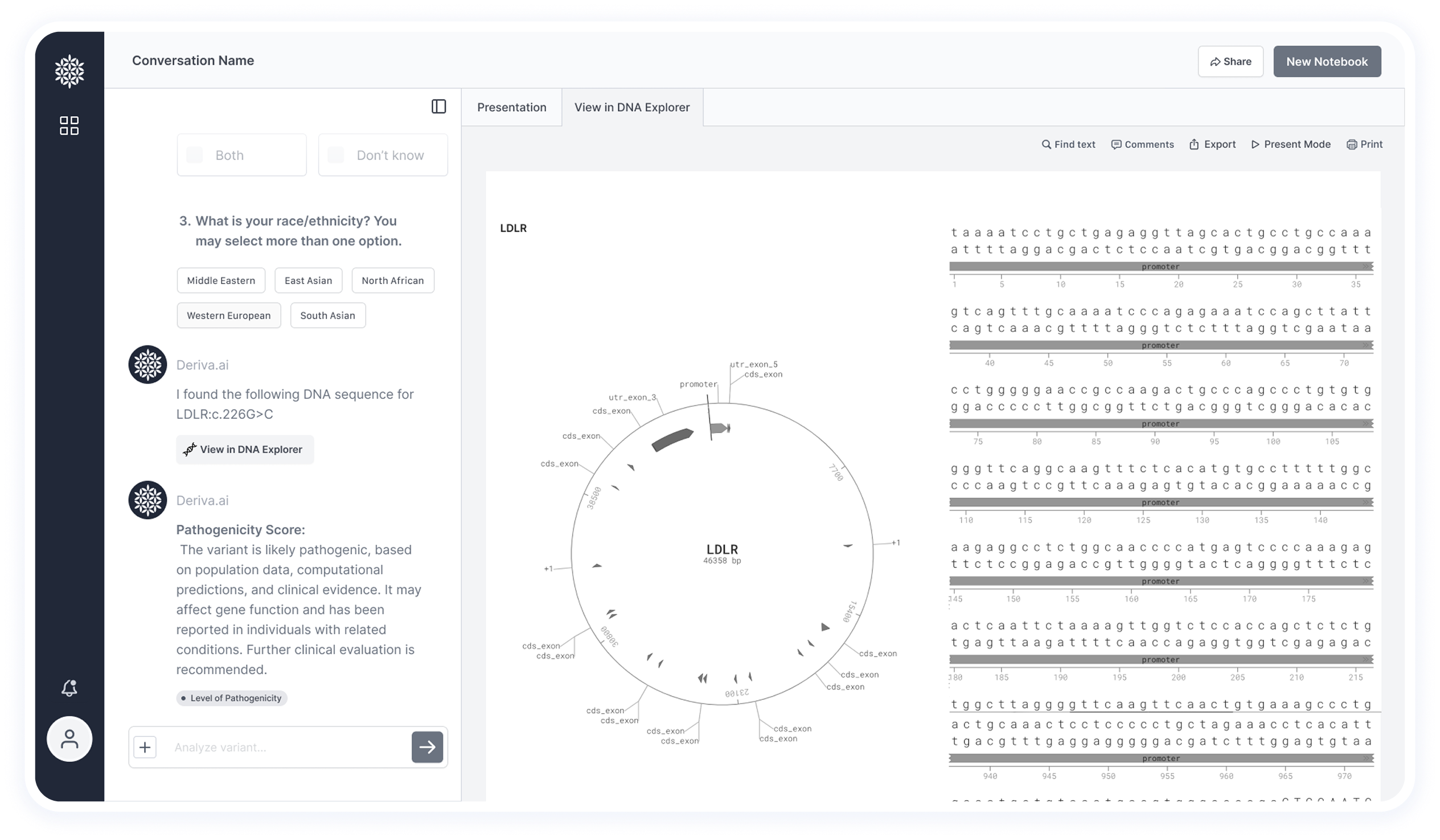
Task: Open notifications with the bell icon
Action: (x=69, y=687)
